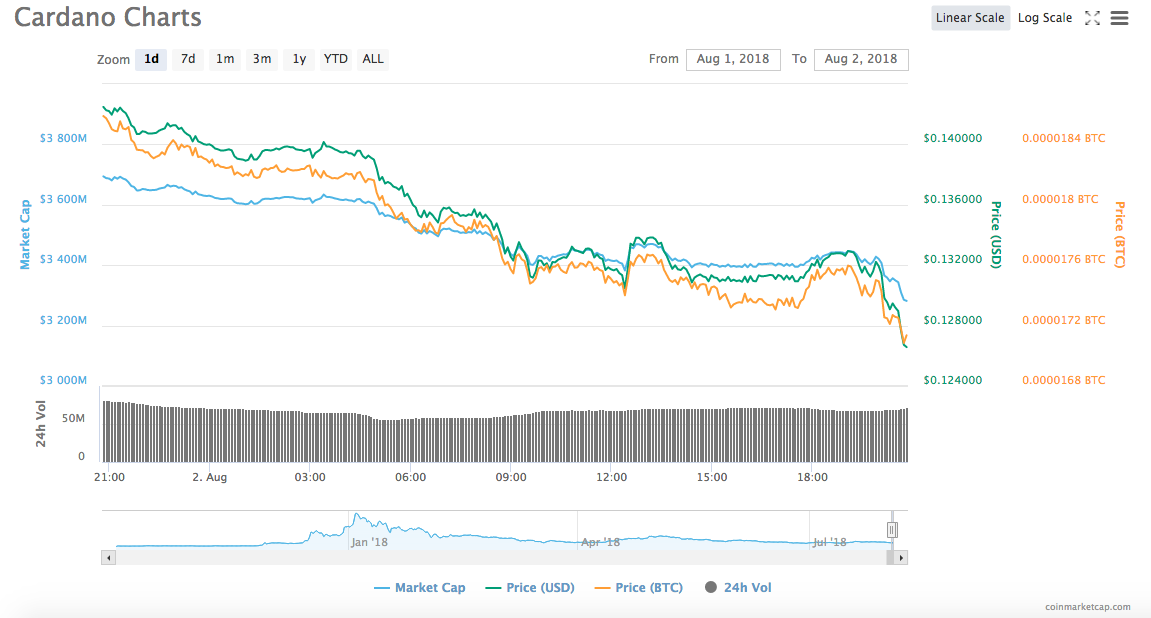
Task: Select YTD zoom range
Action: click(335, 59)
